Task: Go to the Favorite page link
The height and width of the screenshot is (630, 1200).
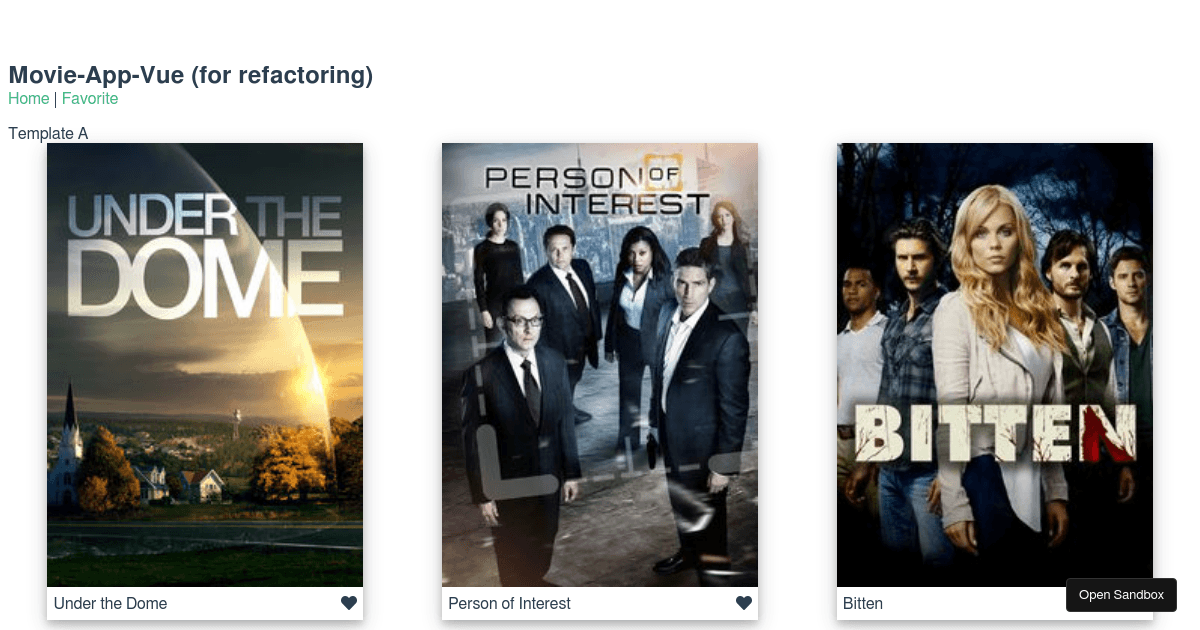Action: click(90, 98)
